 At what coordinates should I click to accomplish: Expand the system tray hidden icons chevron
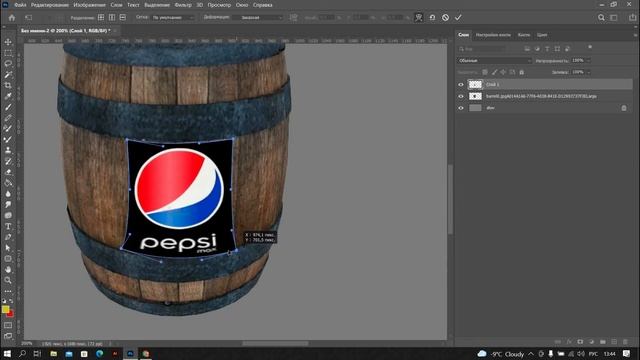[531, 354]
